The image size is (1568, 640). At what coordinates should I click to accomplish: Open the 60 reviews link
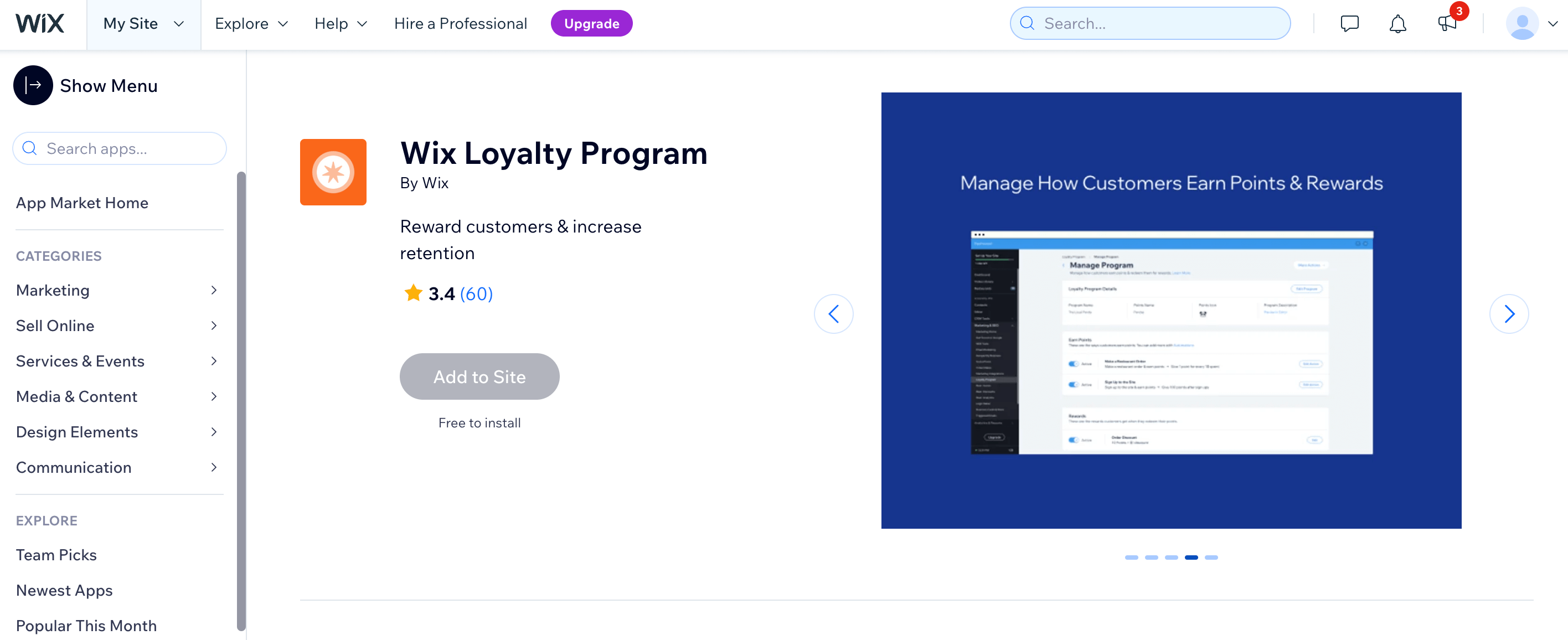pyautogui.click(x=477, y=294)
